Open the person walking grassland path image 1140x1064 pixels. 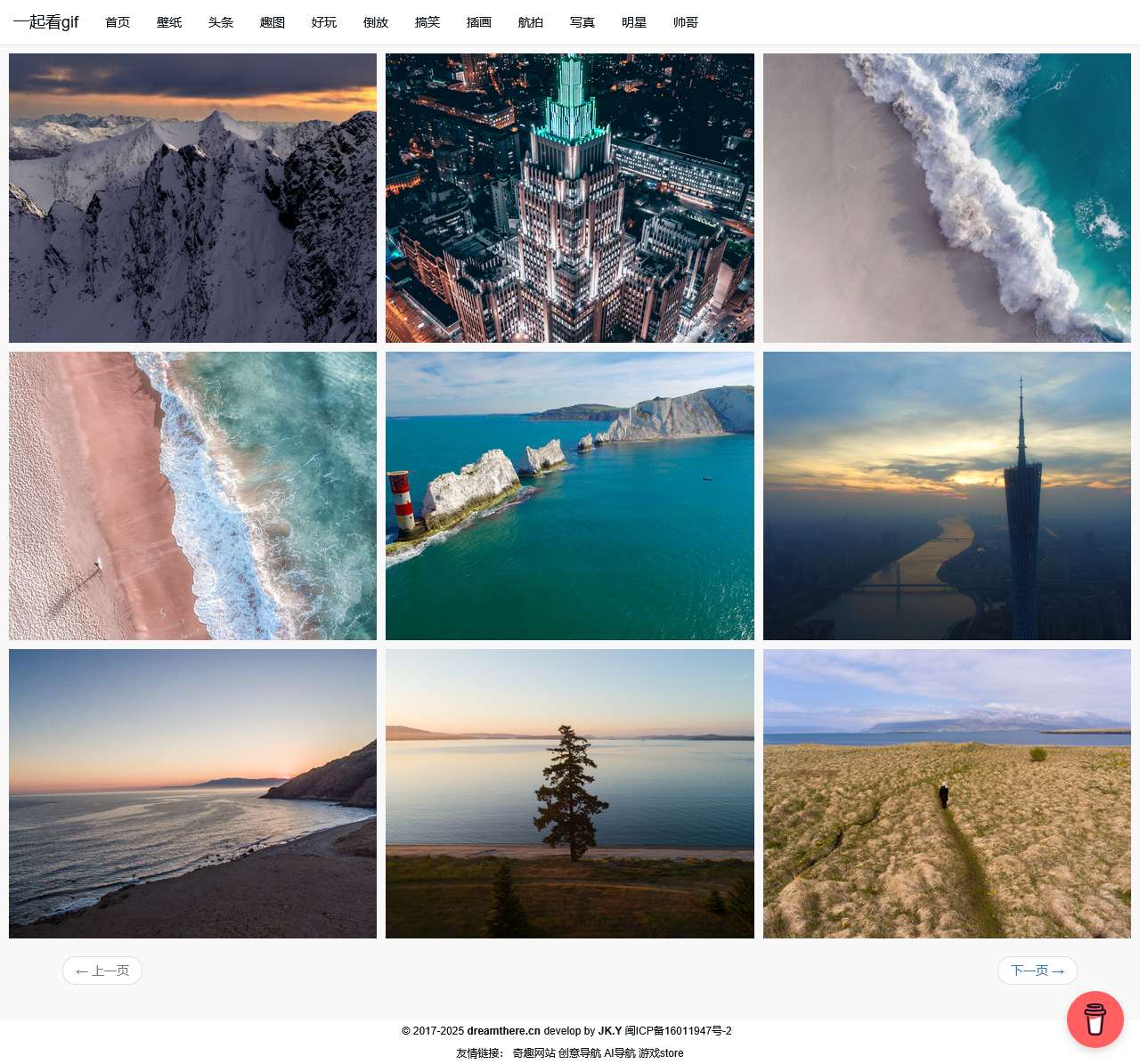tap(947, 793)
